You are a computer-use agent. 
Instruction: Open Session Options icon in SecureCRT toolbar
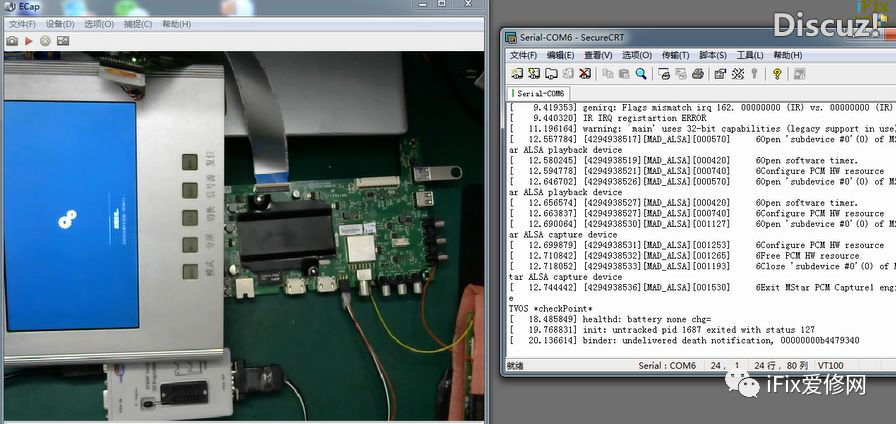pyautogui.click(x=720, y=74)
